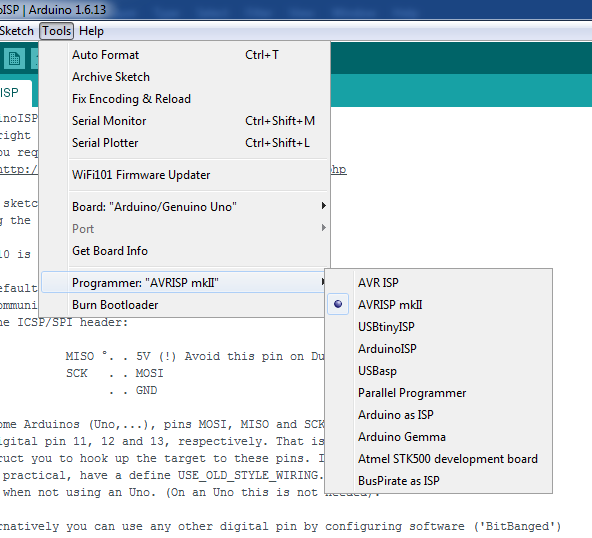Expand Programmer "AVRISP mkII" submenu
This screenshot has width=592, height=538.
click(x=183, y=282)
